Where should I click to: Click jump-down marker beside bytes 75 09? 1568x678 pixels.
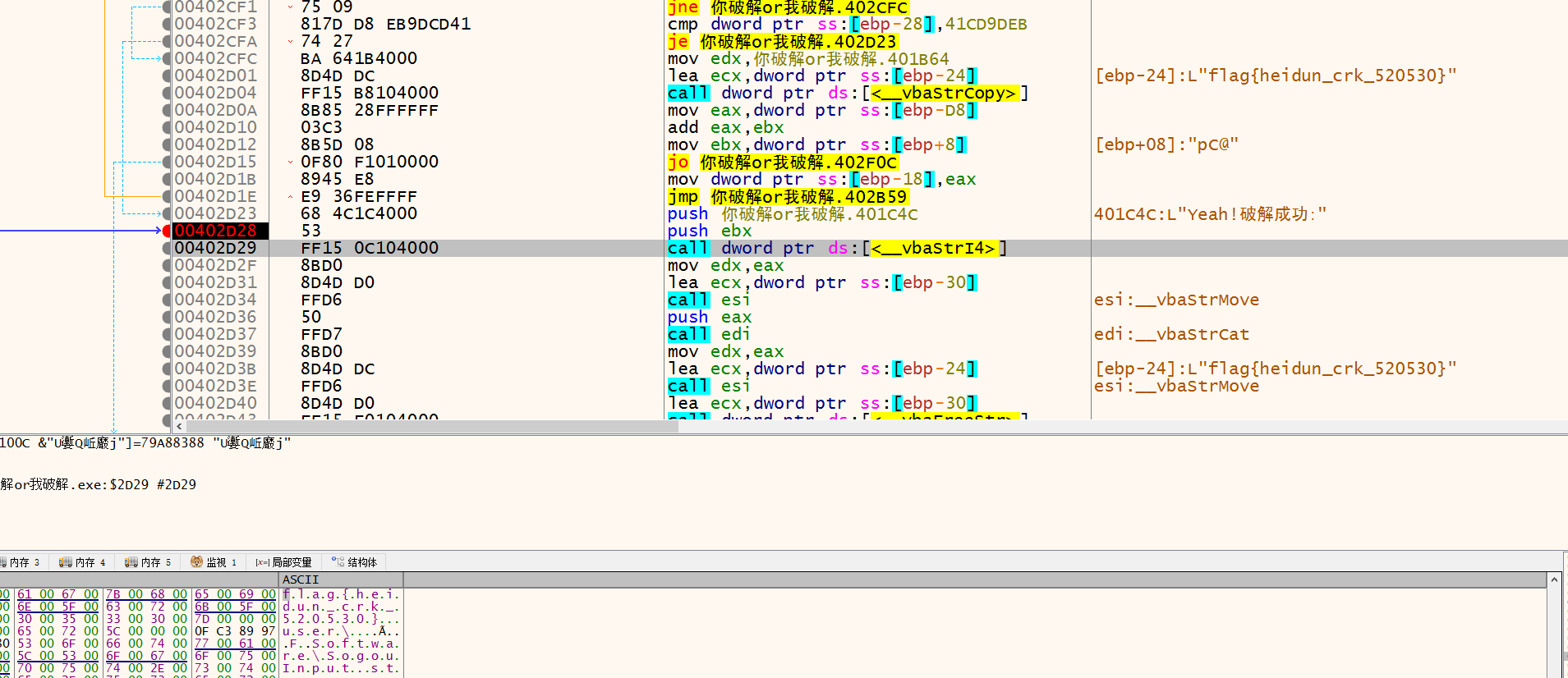[290, 7]
